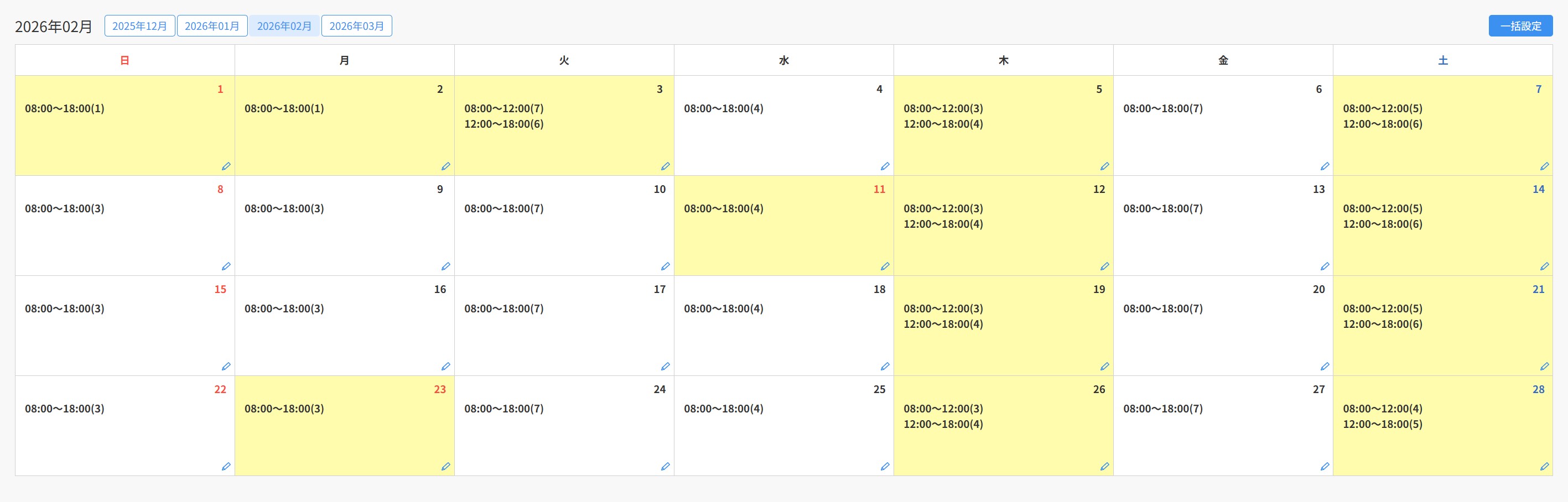This screenshot has width=1568, height=502.
Task: Switch to the 2025年12月 month tab
Action: (x=139, y=26)
